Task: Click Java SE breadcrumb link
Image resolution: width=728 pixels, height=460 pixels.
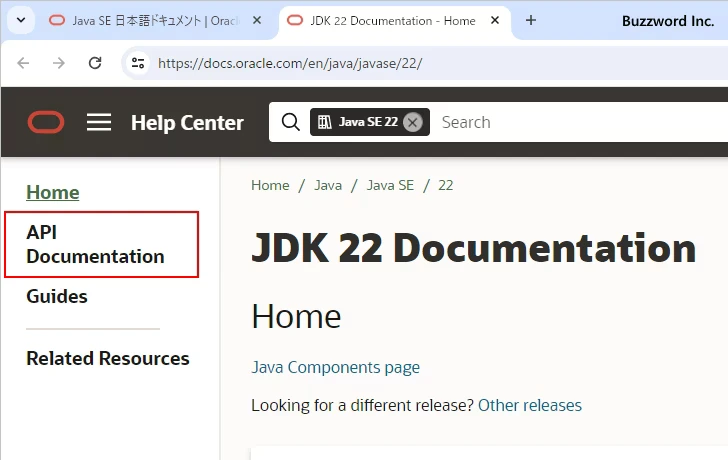Action: (x=390, y=185)
